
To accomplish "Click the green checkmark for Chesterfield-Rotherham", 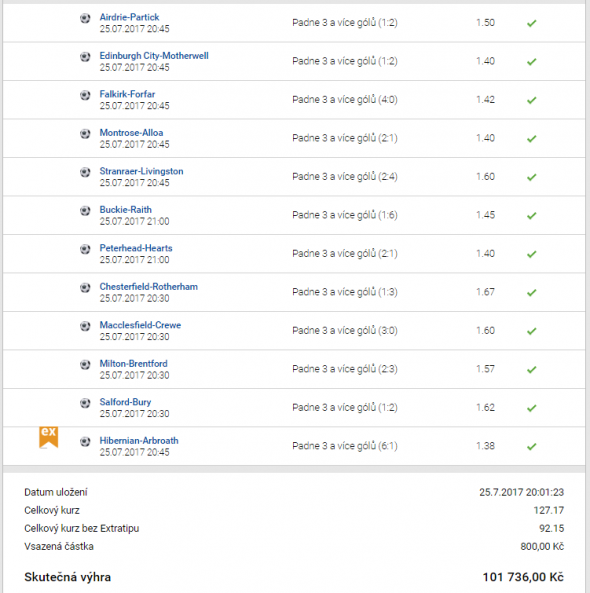I will 531,292.
